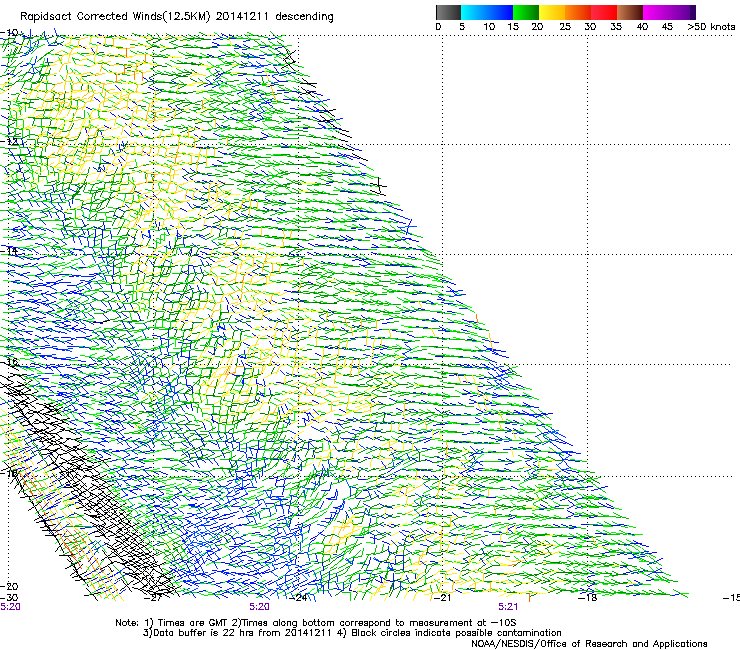Click the '10' legend scale label
This screenshot has width=740, height=650.
pyautogui.click(x=489, y=27)
